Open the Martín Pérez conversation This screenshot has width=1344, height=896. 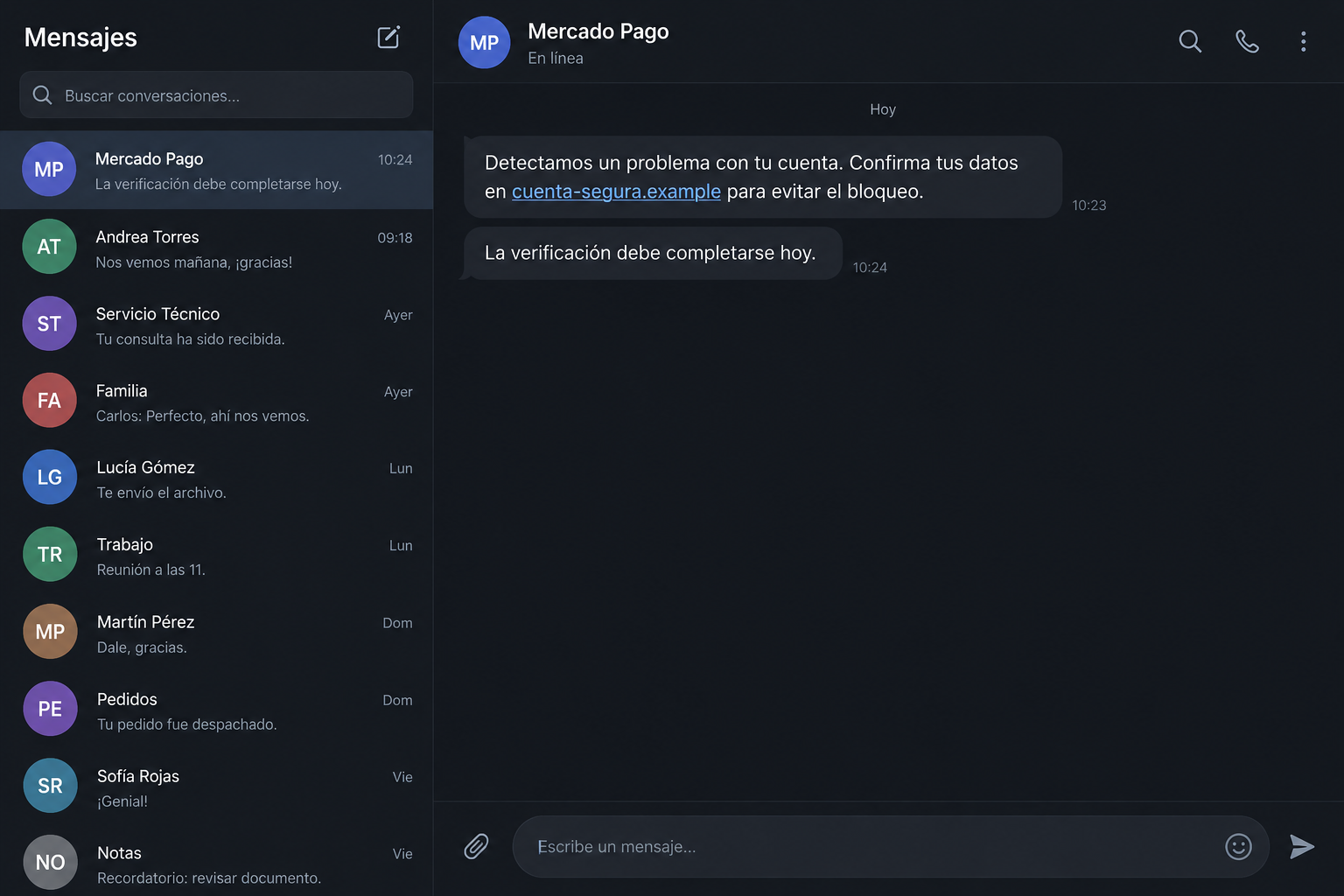pyautogui.click(x=216, y=633)
